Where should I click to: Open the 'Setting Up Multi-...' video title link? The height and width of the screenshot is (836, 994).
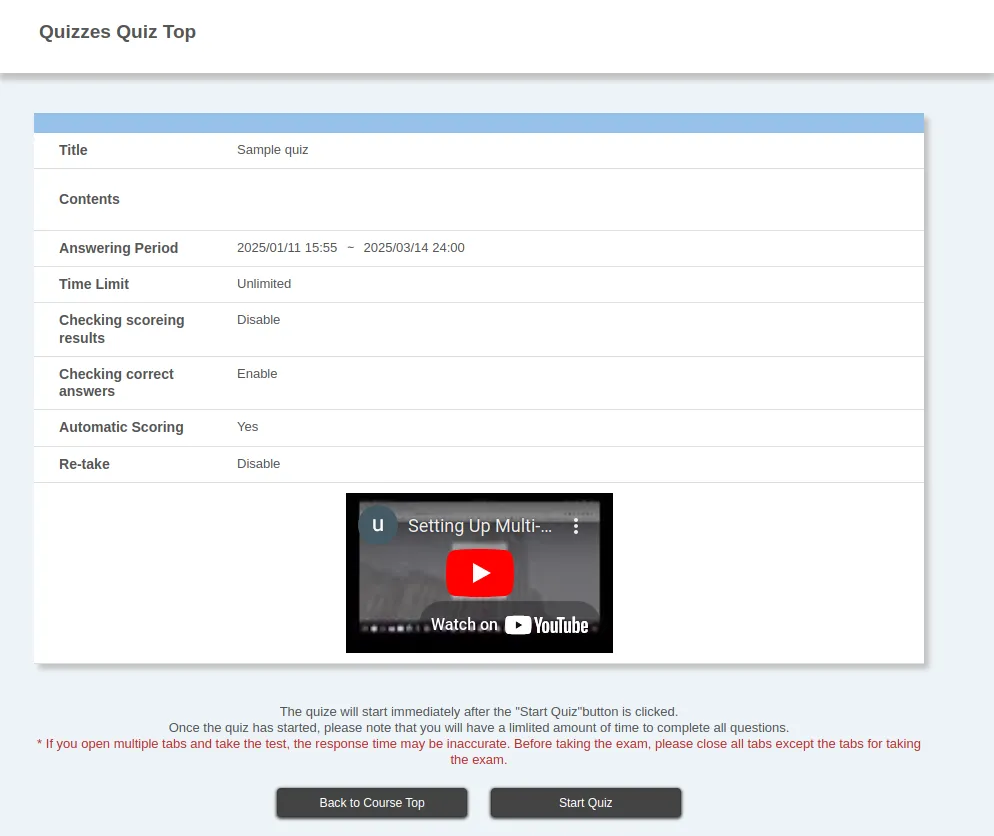click(x=479, y=526)
